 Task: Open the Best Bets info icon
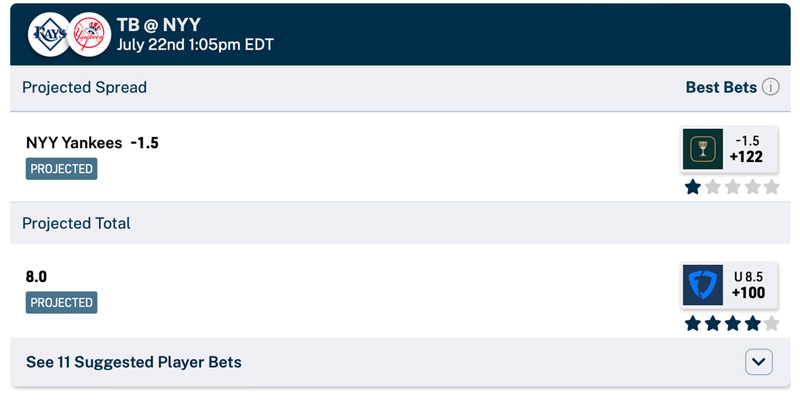click(770, 87)
